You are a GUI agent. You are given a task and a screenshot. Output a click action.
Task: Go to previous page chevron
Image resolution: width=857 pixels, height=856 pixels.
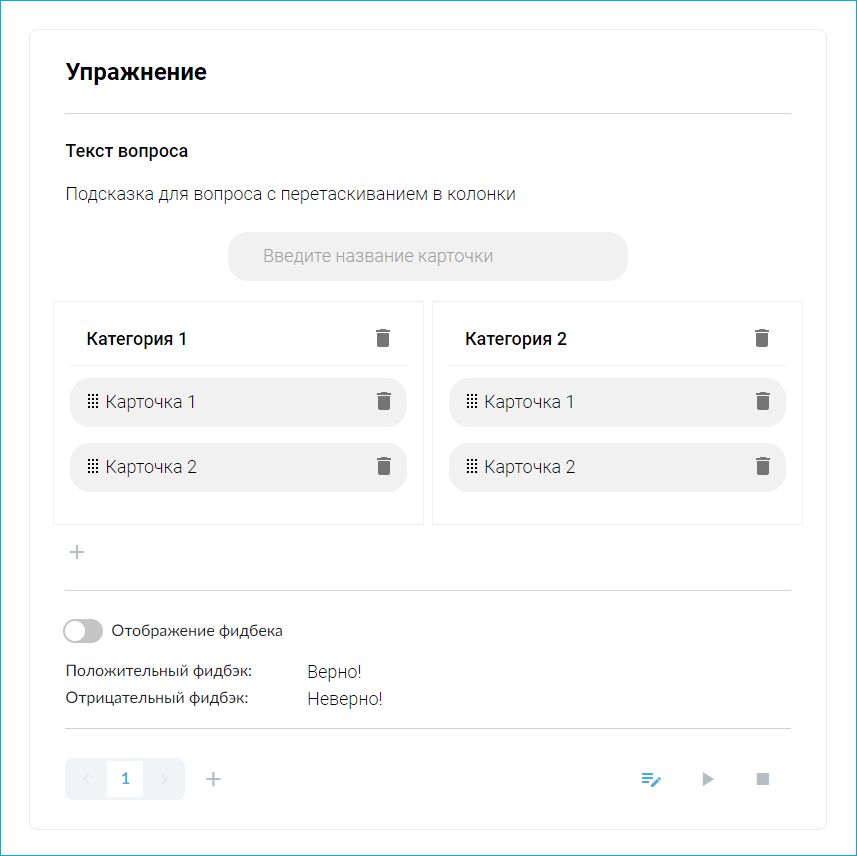tap(86, 779)
